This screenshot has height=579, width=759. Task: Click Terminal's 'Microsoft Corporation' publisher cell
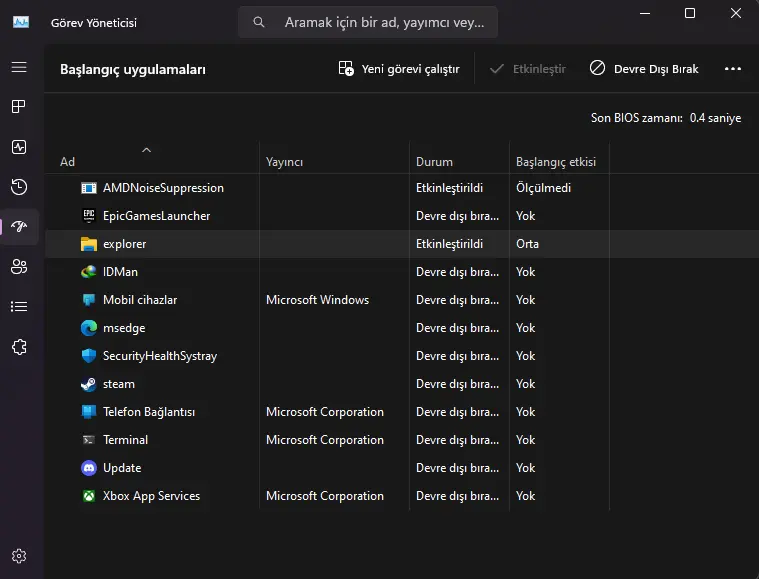[x=324, y=440]
